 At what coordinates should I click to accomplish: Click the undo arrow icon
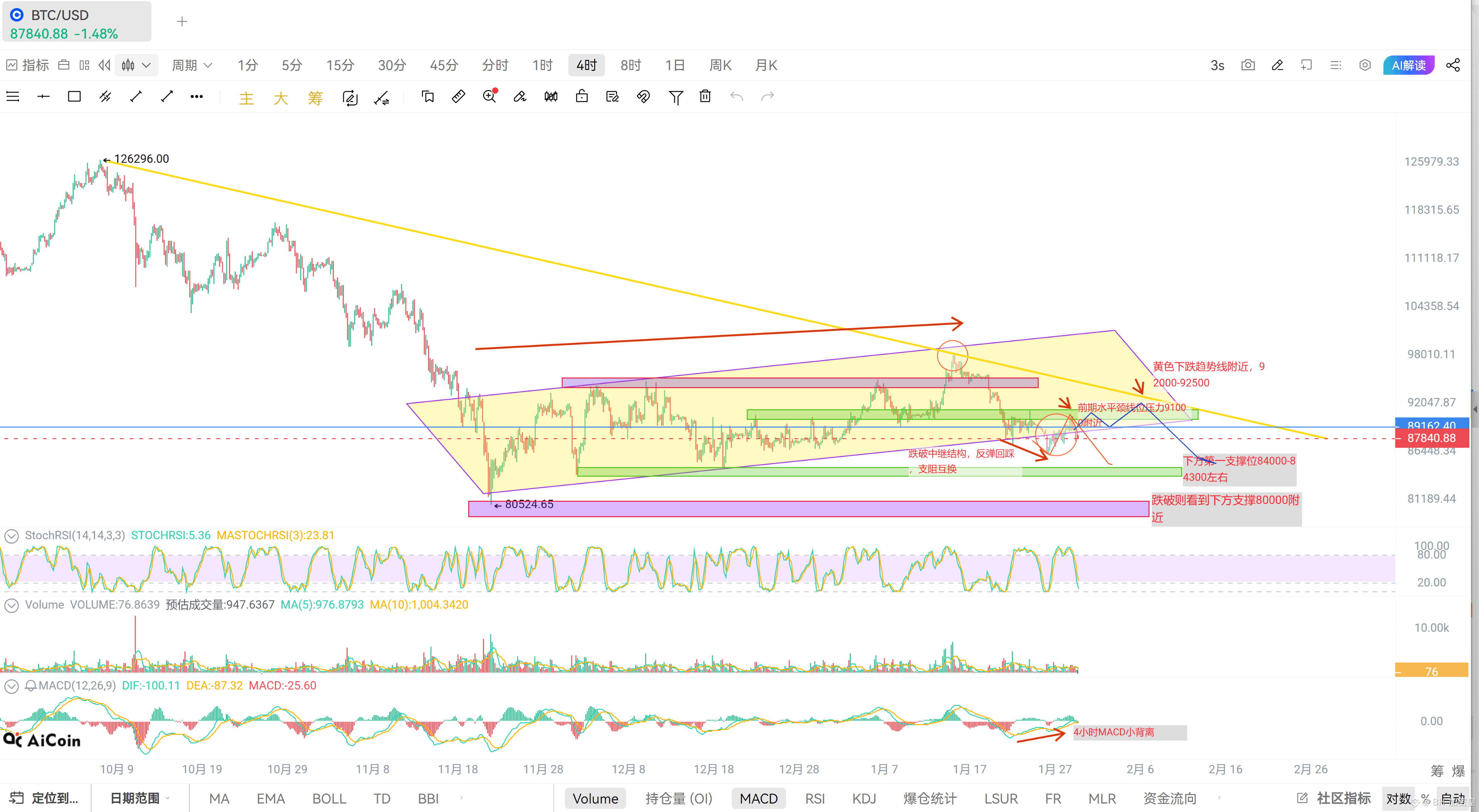pyautogui.click(x=736, y=96)
